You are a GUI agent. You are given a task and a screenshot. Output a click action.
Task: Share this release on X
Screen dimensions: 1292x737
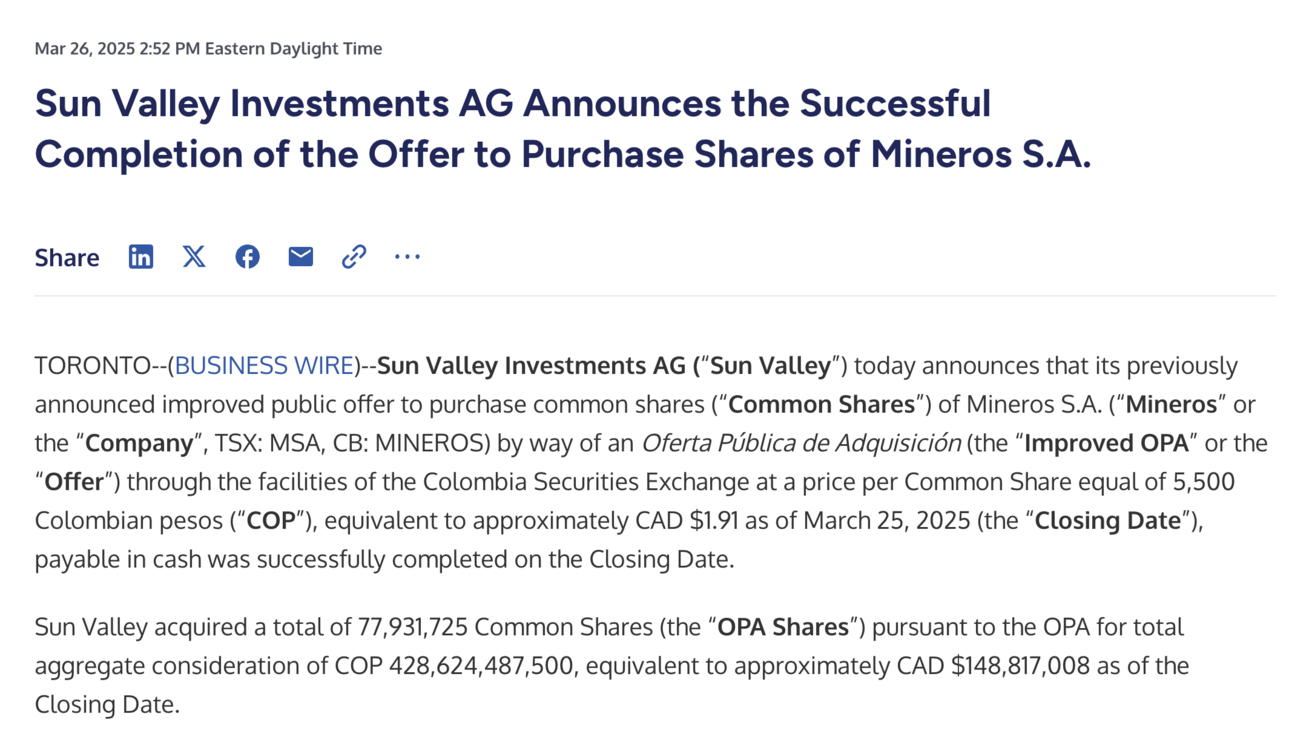coord(194,257)
